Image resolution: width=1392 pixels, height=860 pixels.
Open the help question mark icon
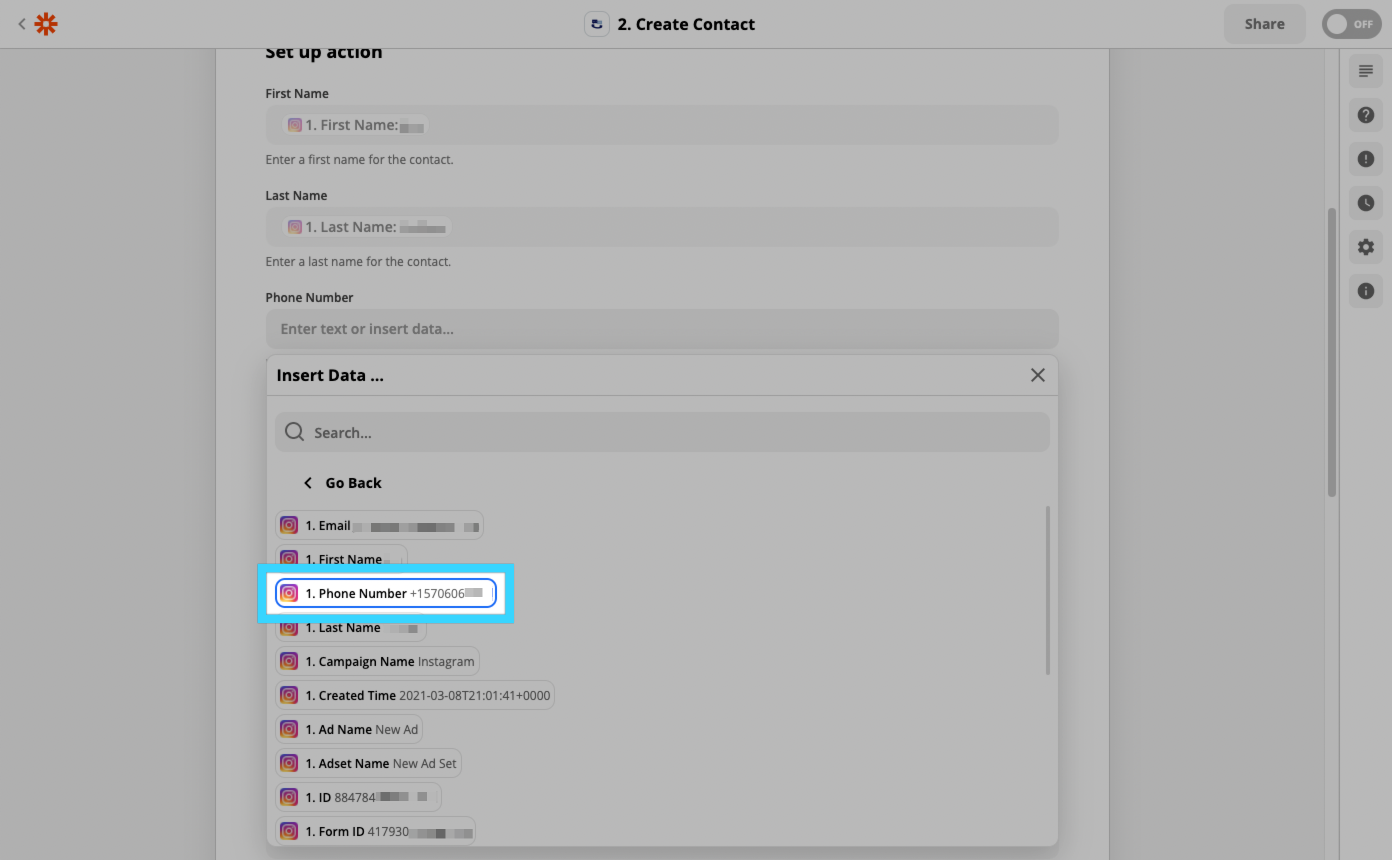1366,115
